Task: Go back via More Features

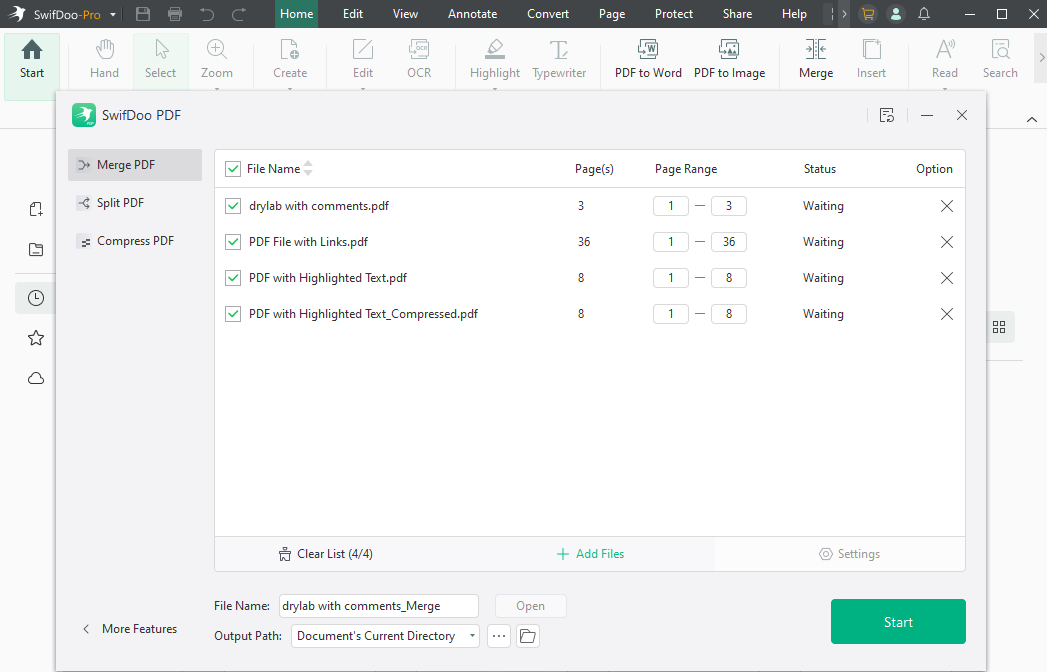Action: [x=129, y=629]
